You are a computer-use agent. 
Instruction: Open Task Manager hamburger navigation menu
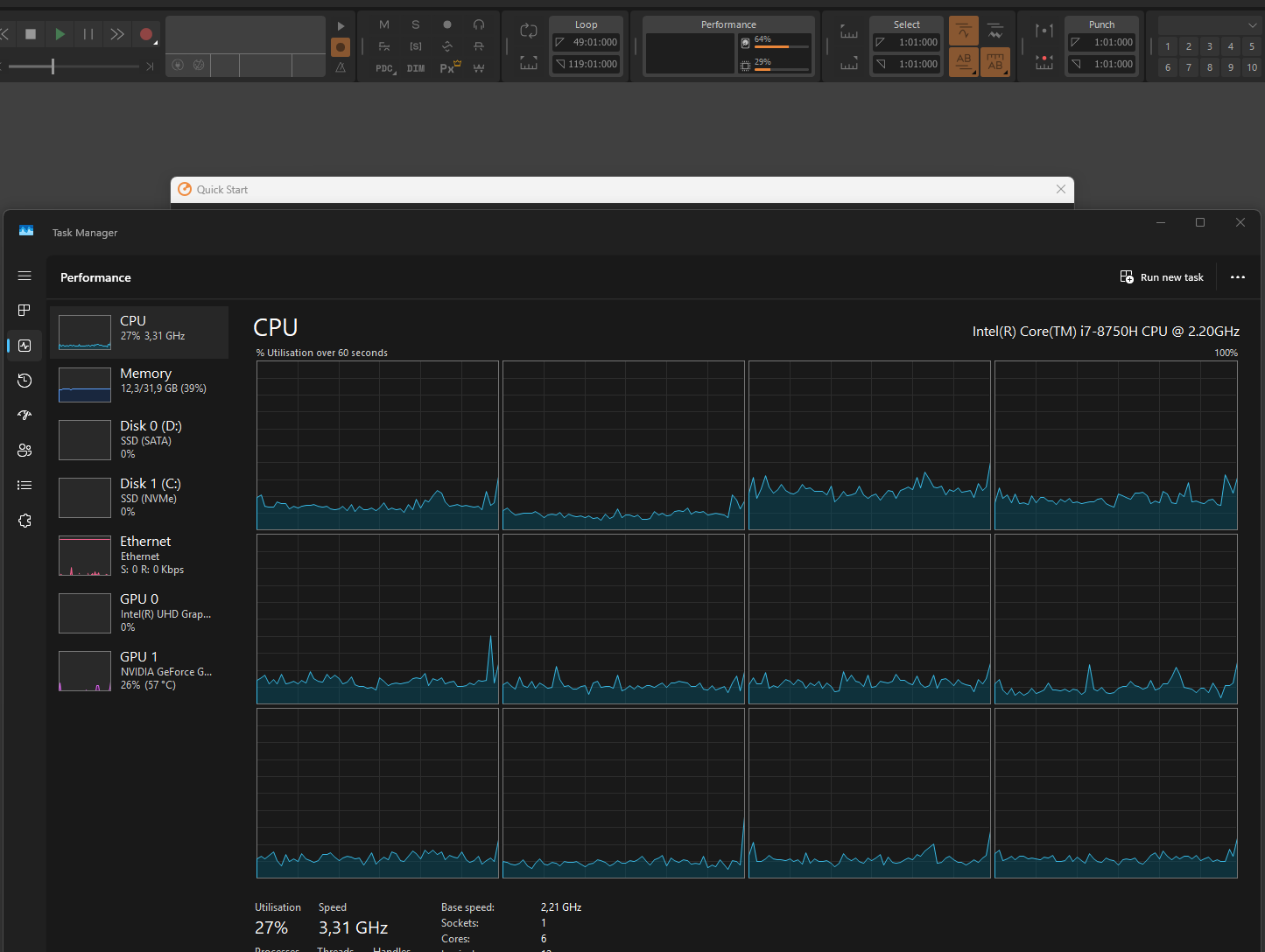(25, 276)
